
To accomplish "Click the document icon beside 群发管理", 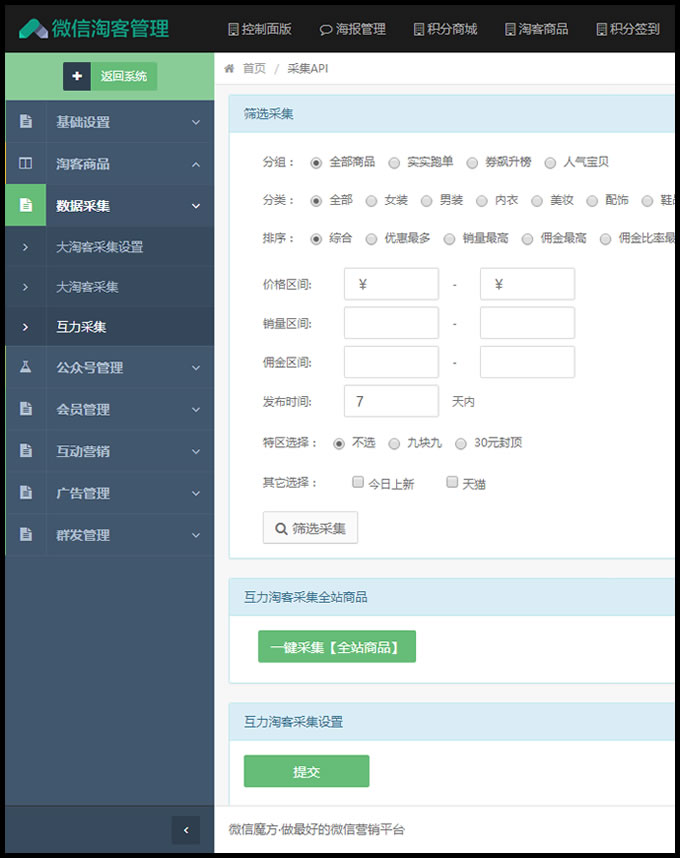I will (x=26, y=534).
